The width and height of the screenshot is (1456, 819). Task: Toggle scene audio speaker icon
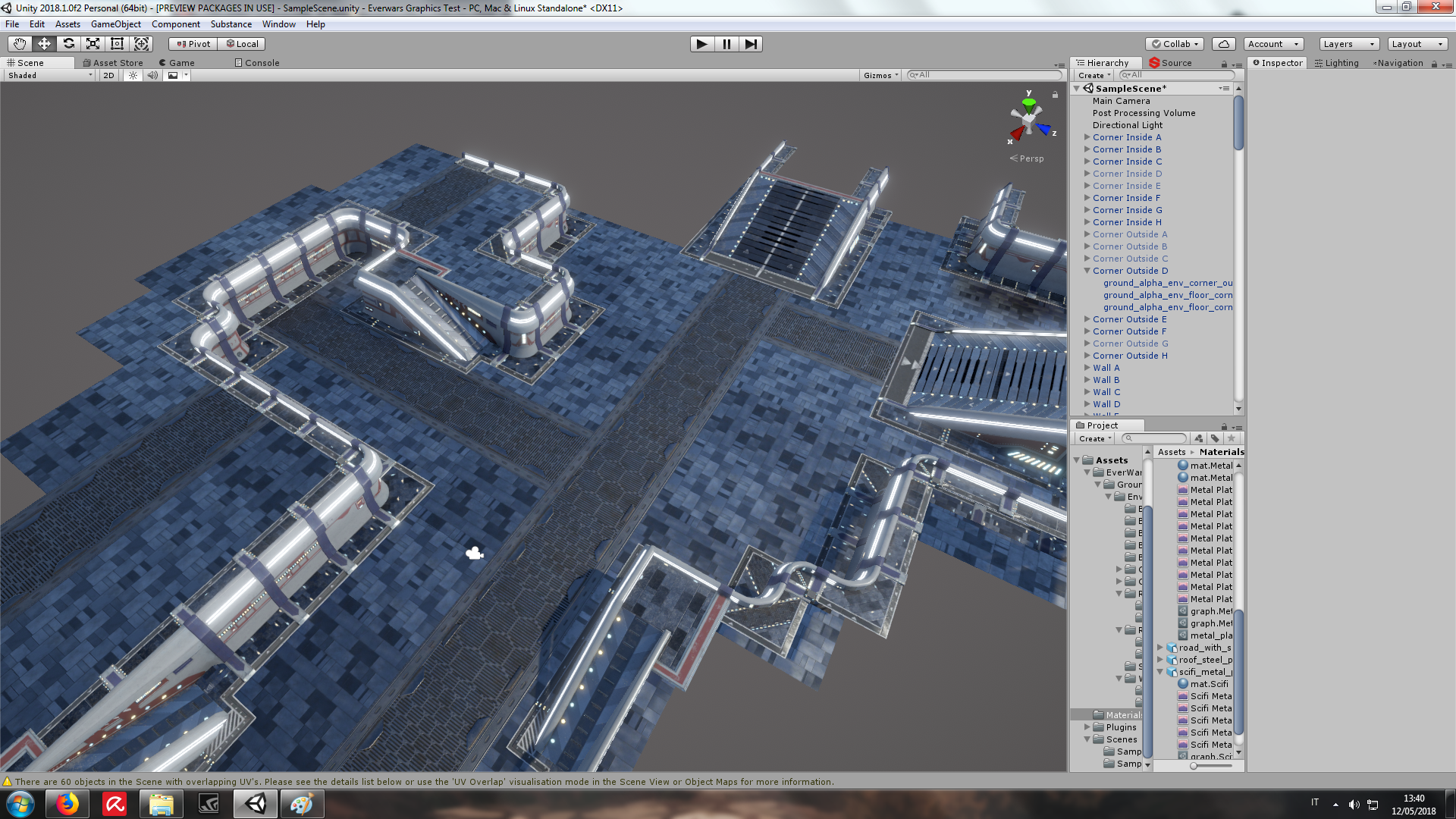coord(152,75)
